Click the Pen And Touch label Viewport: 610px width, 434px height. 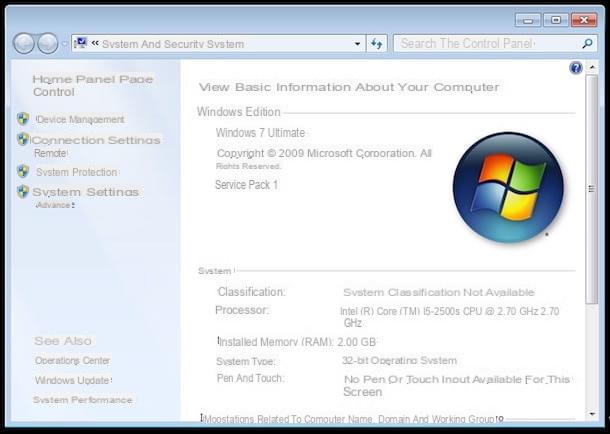click(x=251, y=378)
